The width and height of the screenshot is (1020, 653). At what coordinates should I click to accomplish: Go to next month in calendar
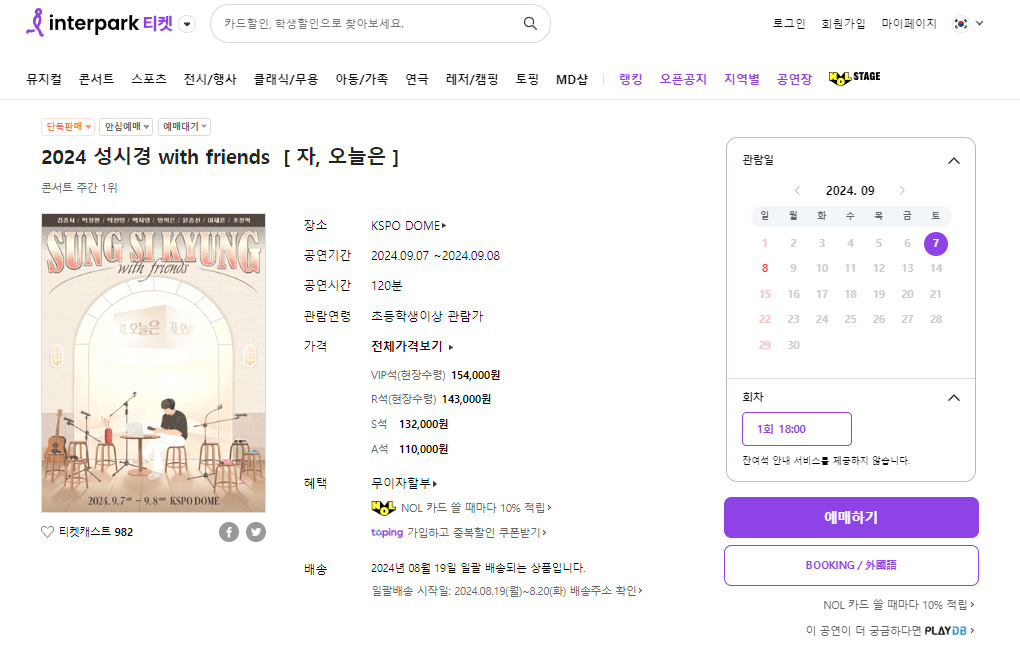click(902, 191)
